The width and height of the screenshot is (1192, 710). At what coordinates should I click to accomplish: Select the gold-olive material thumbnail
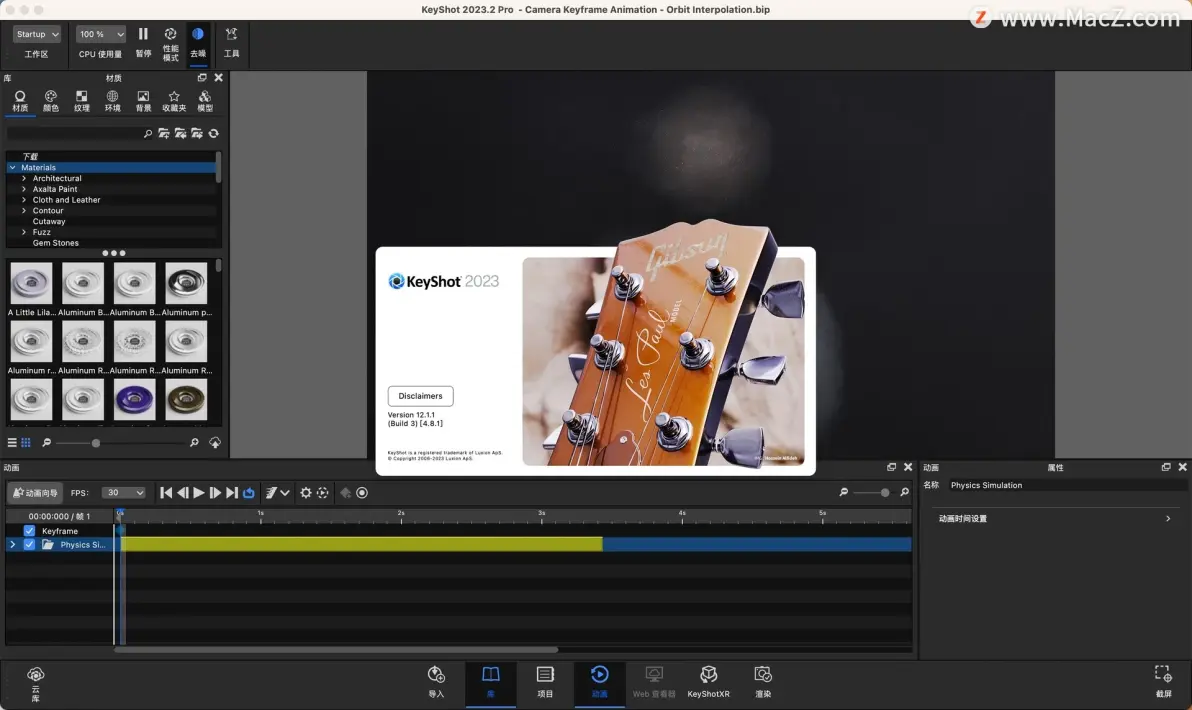click(186, 399)
